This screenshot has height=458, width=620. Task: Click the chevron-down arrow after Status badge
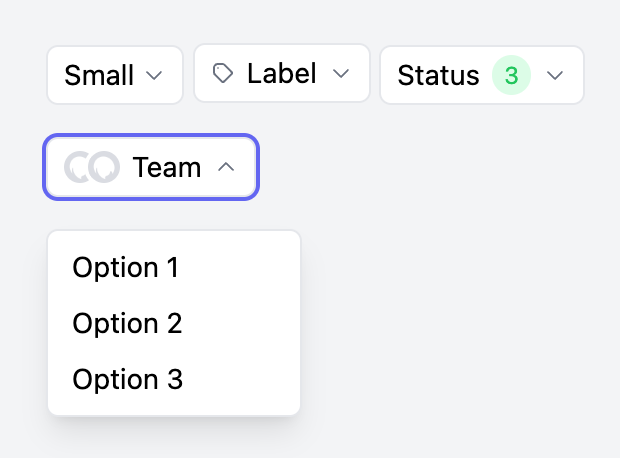(x=555, y=75)
